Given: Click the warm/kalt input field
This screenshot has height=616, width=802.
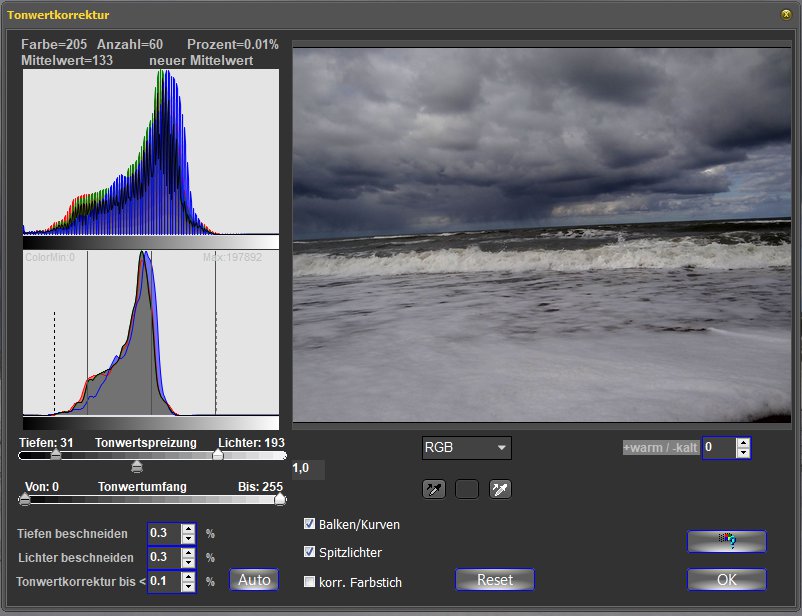Looking at the screenshot, I should 718,448.
